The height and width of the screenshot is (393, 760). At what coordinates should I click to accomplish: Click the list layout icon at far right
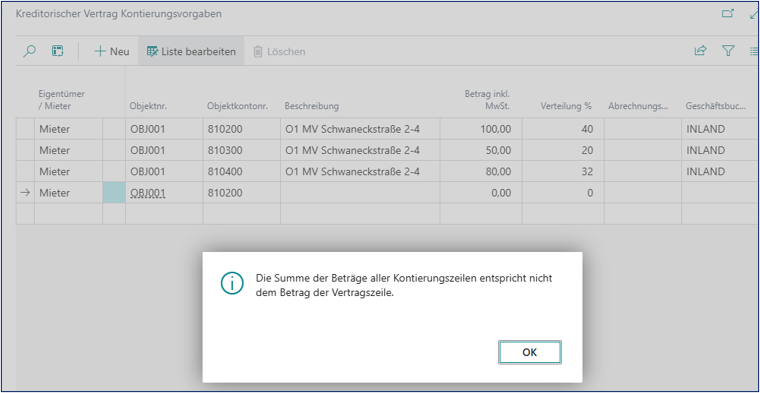click(754, 51)
